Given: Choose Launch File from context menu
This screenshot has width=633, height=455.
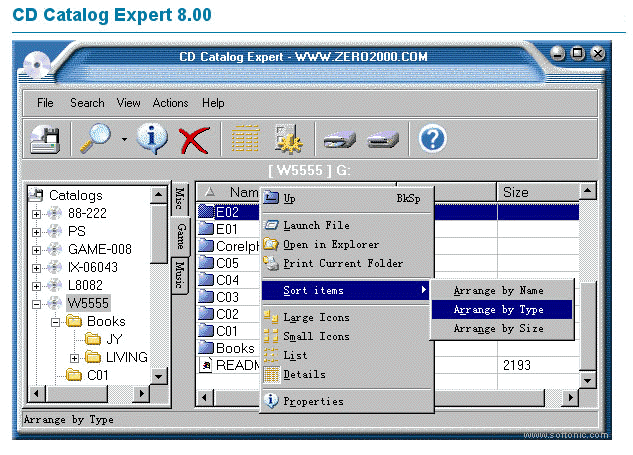Looking at the screenshot, I should (x=347, y=225).
